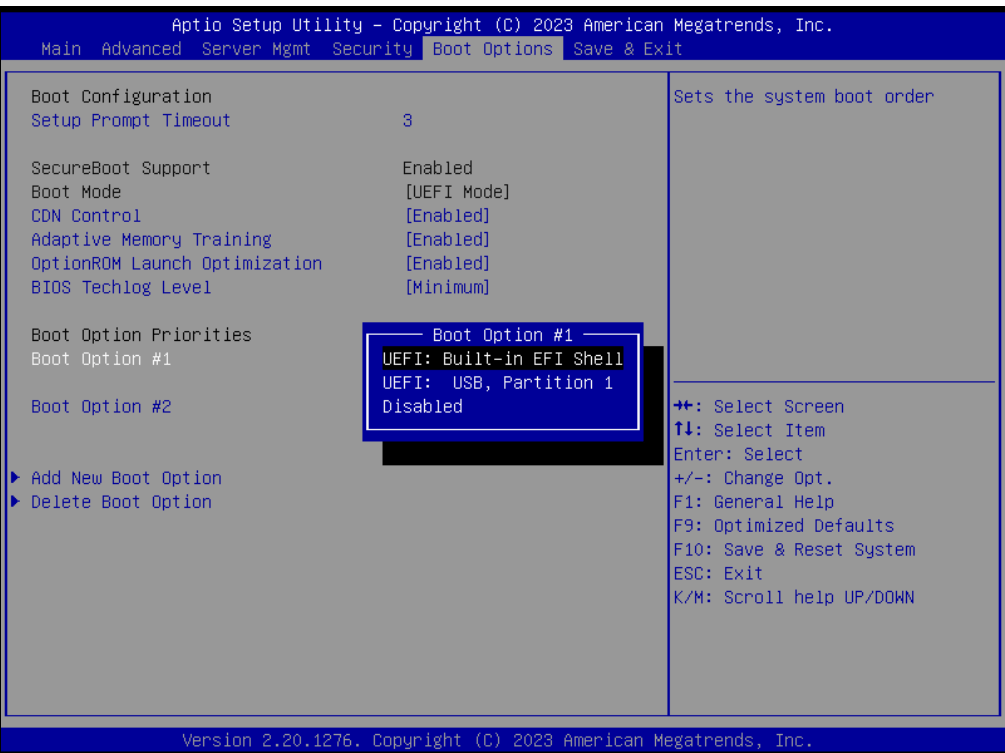Change the BIOS Techlog Level [Minimum] value
Screen dimensions: 1005x753
(447, 287)
